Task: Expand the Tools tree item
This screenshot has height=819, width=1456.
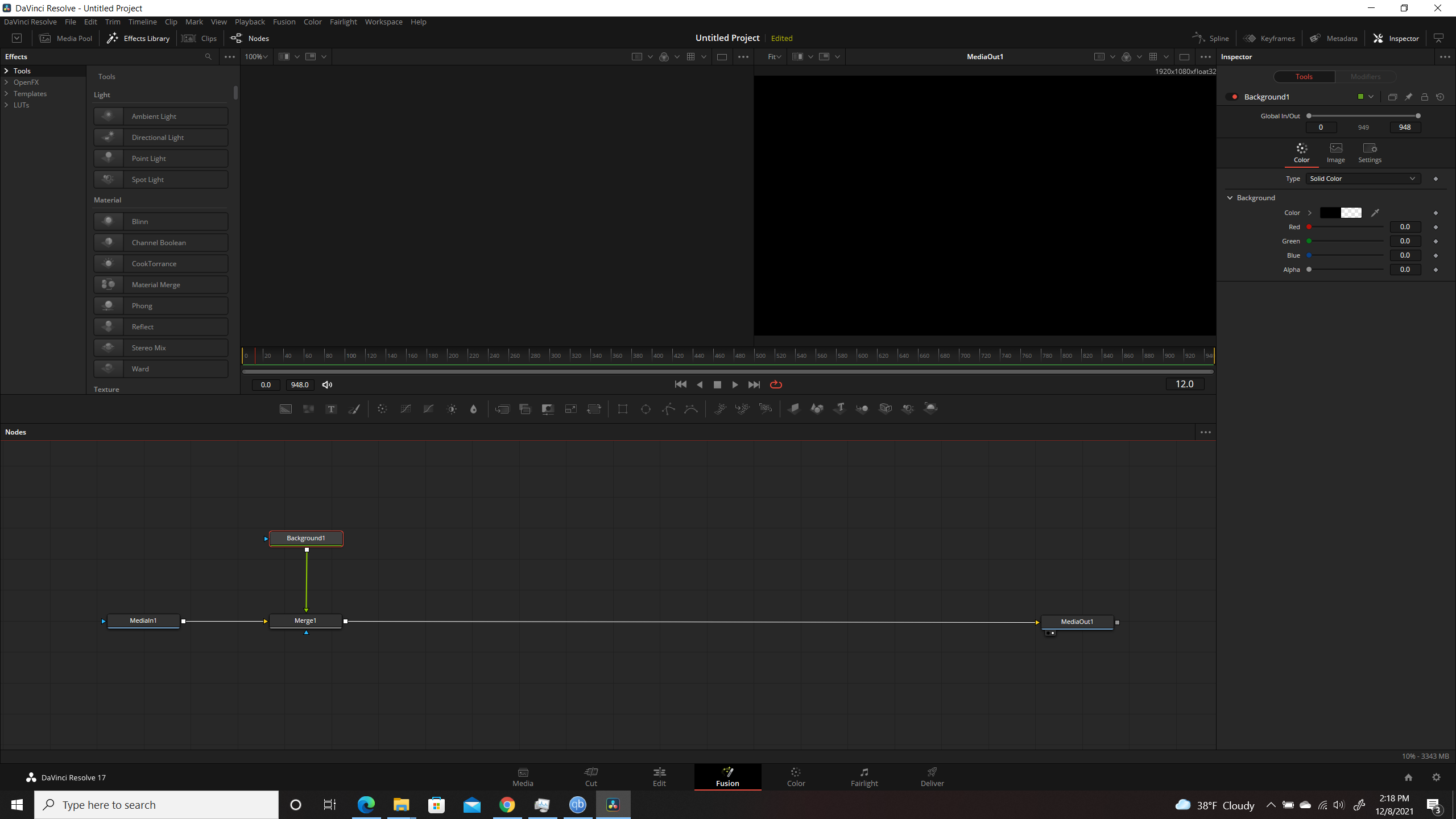Action: coord(6,71)
